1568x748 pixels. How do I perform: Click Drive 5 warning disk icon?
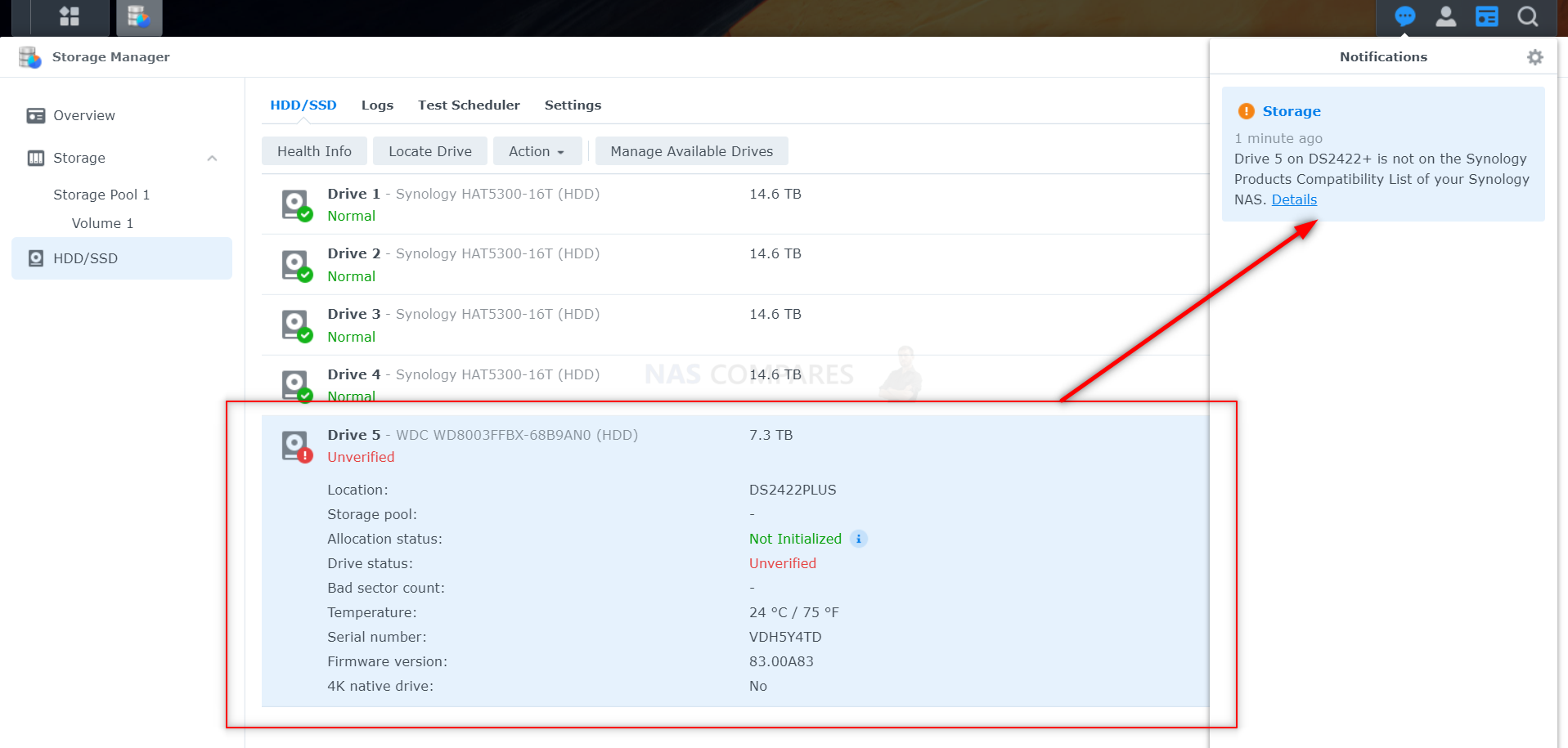297,446
